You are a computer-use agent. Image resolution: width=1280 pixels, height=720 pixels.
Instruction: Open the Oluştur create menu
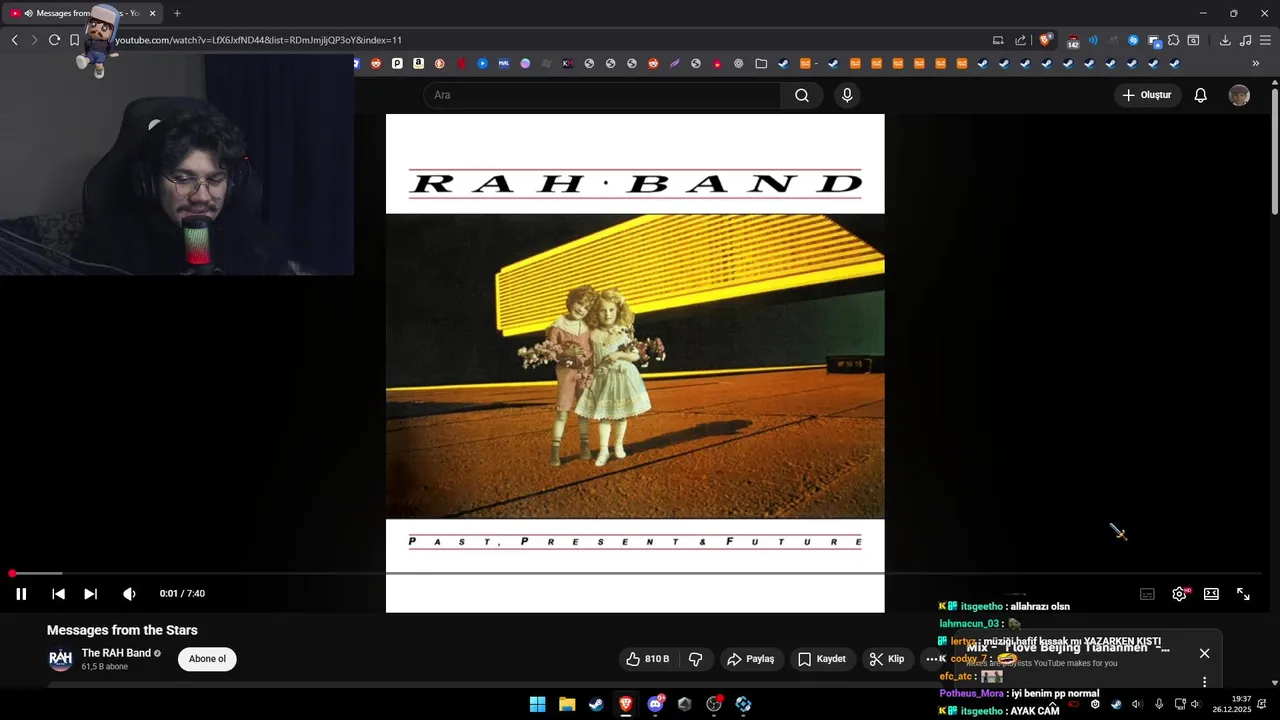pos(1147,95)
